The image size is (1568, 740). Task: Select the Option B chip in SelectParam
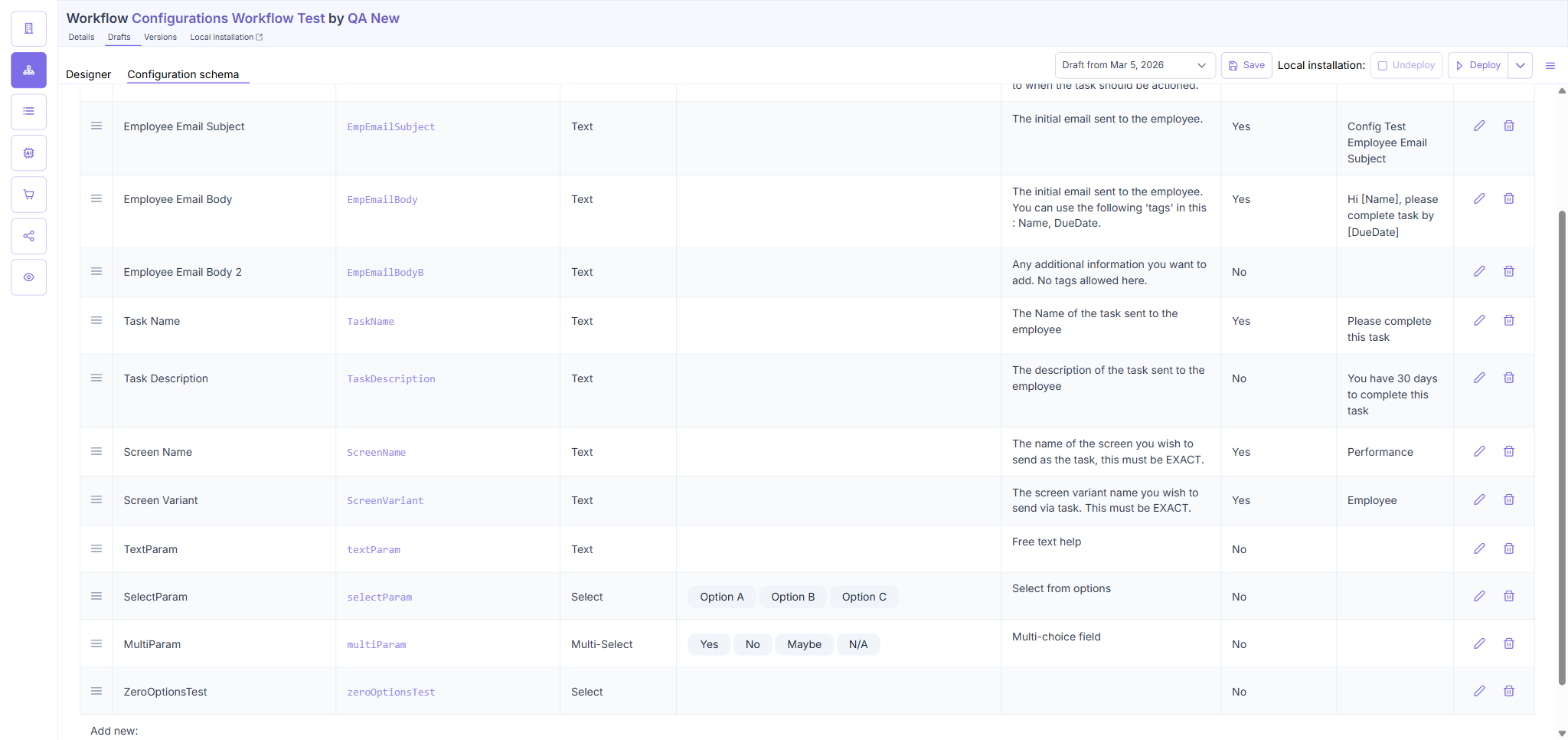tap(792, 597)
